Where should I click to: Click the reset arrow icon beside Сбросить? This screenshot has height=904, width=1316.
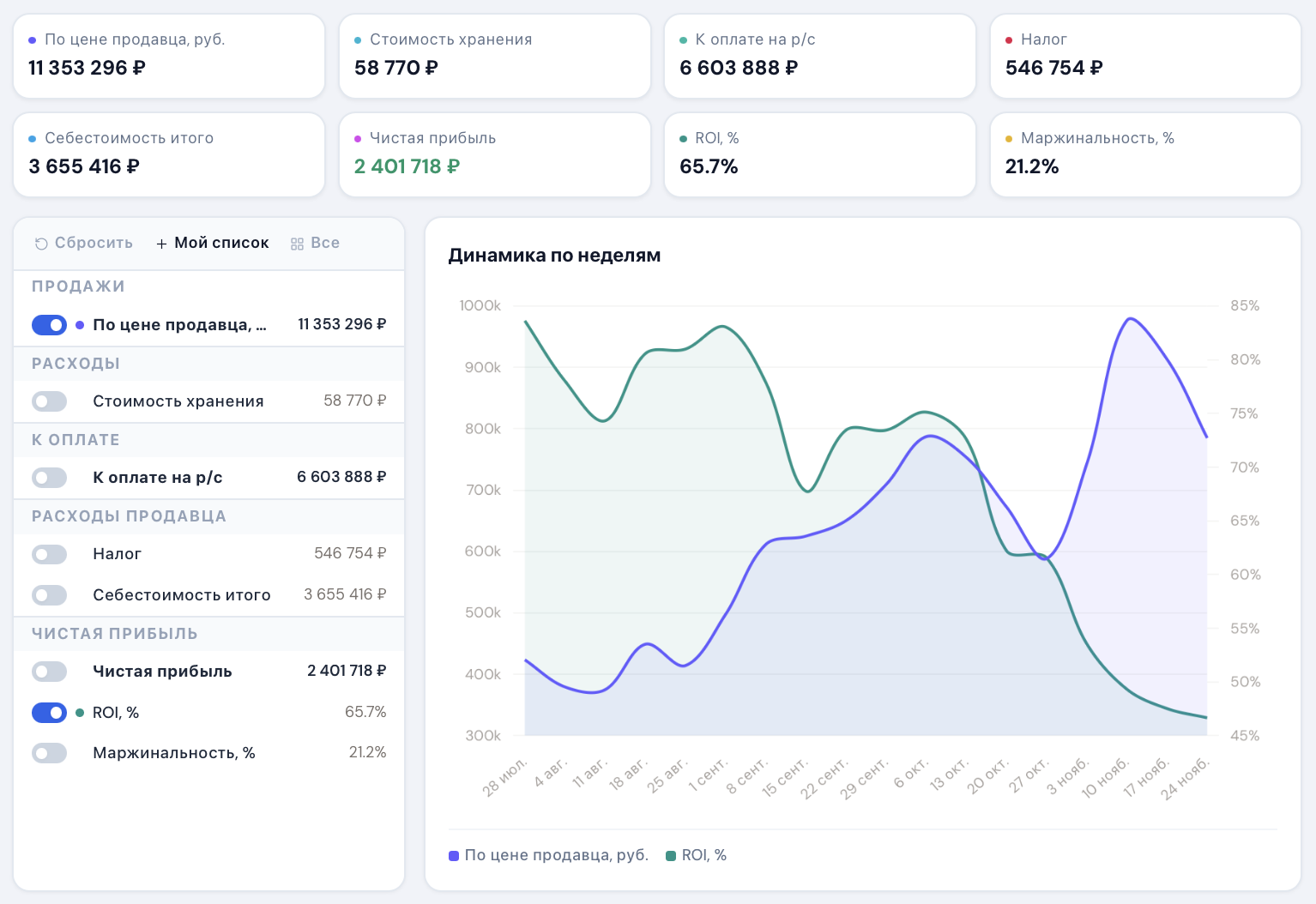(x=40, y=244)
